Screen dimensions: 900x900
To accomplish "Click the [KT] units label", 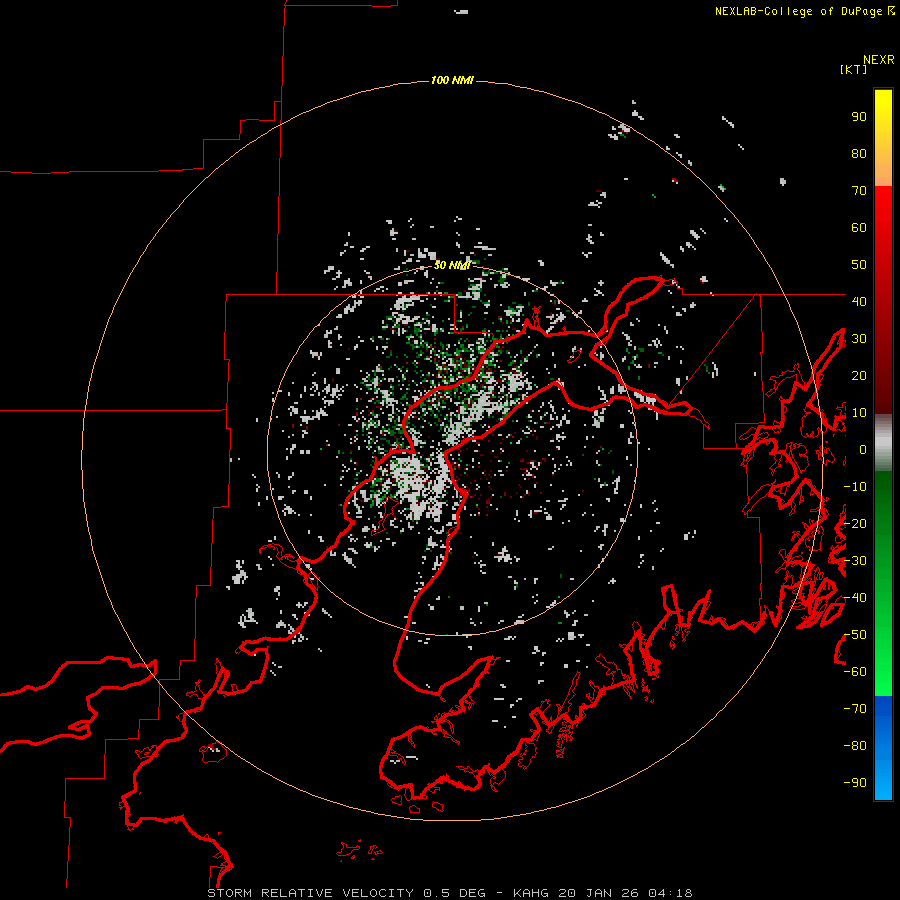I will click(x=854, y=69).
